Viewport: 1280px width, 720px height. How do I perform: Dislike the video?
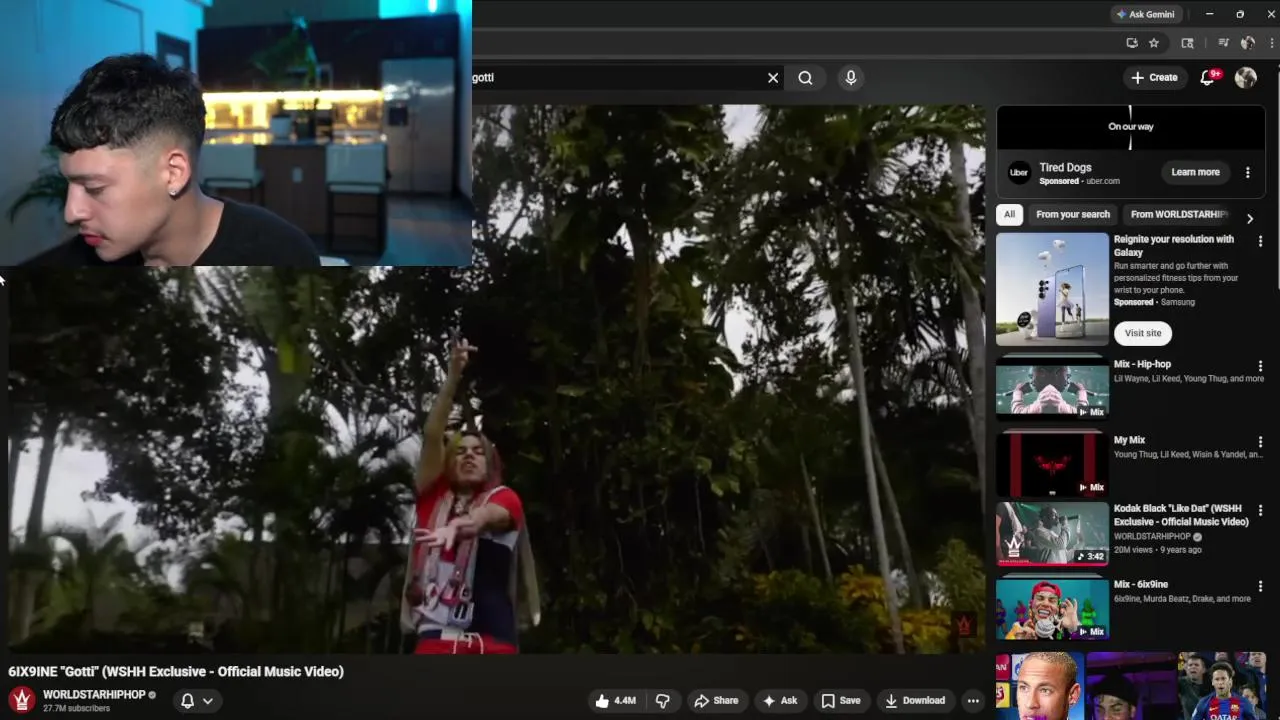662,701
